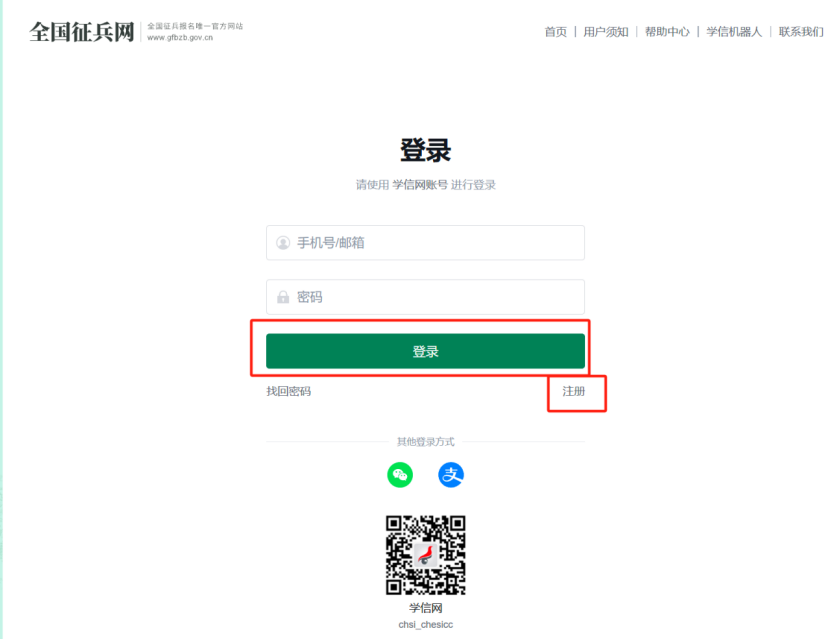This screenshot has height=639, width=831.
Task: Open 学信机器人 in top navigation
Action: click(x=734, y=32)
